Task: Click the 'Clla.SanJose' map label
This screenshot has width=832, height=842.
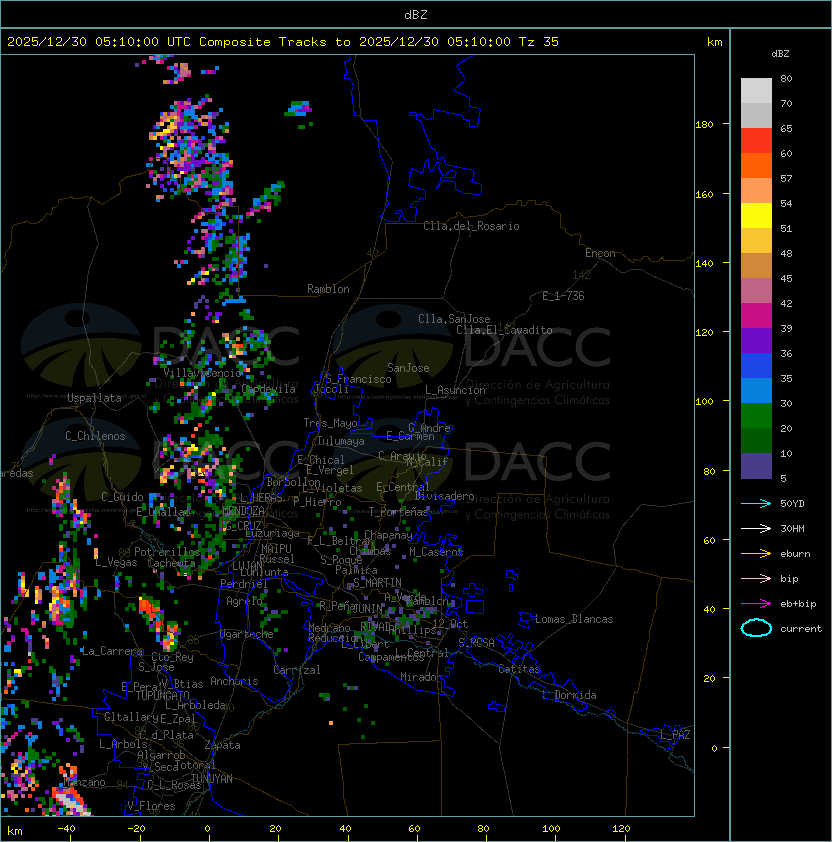Action: click(x=454, y=319)
